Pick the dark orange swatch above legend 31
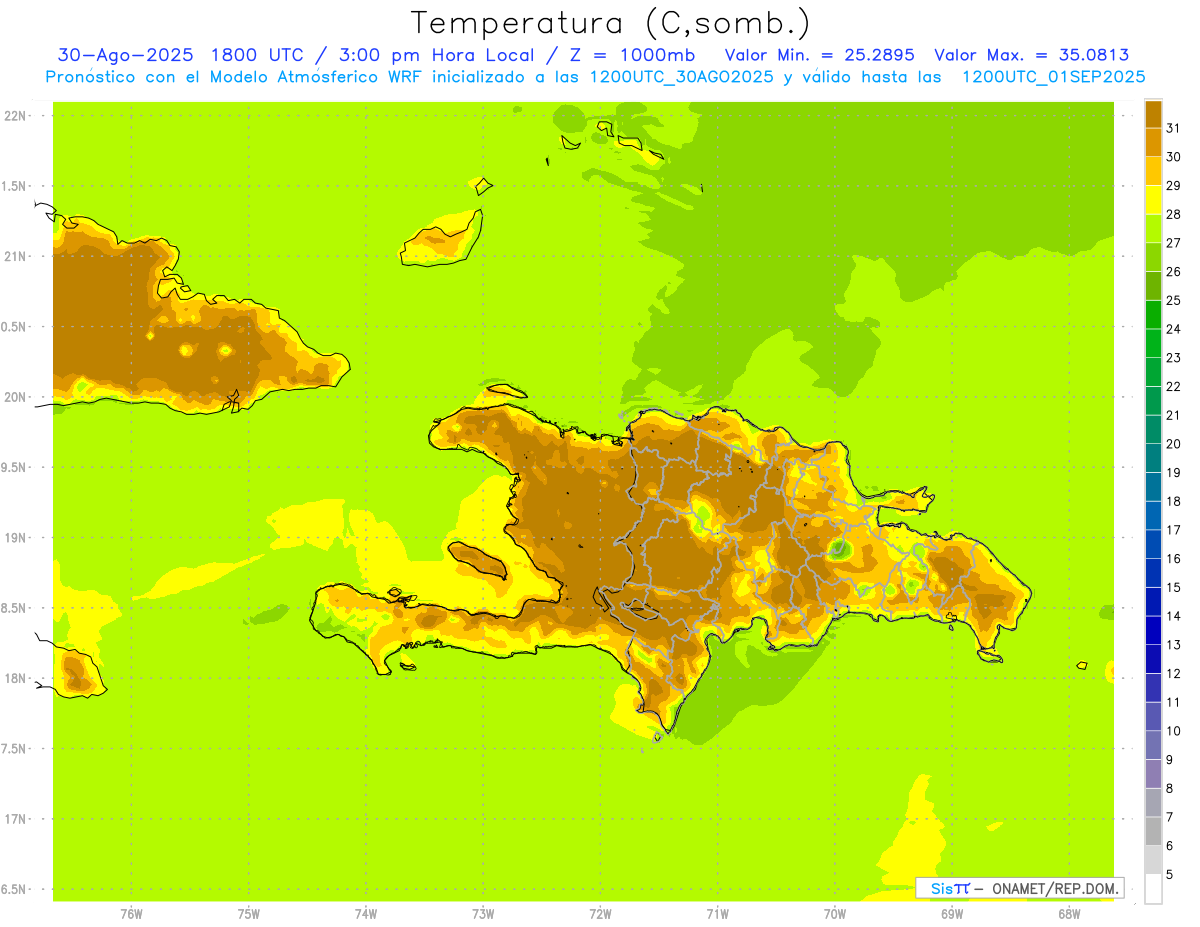1200x927 pixels. 1153,114
